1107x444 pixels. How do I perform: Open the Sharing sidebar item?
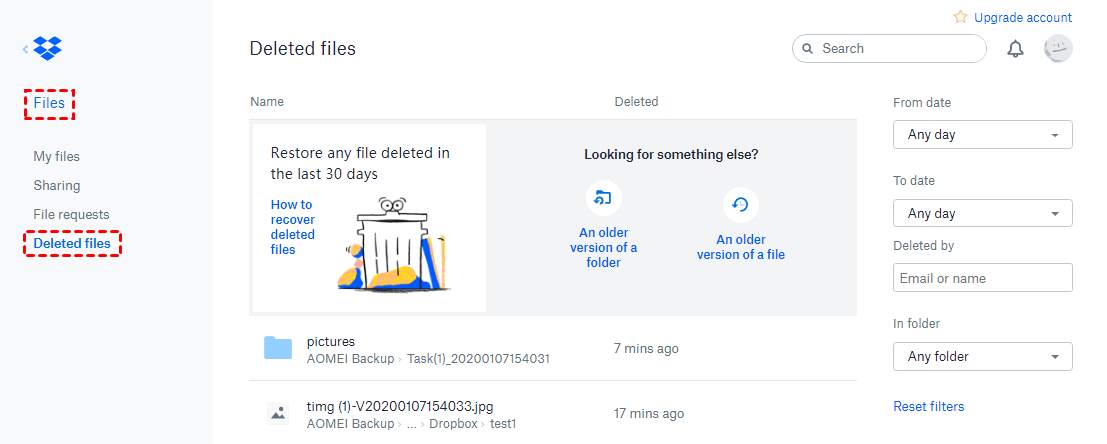coord(56,185)
